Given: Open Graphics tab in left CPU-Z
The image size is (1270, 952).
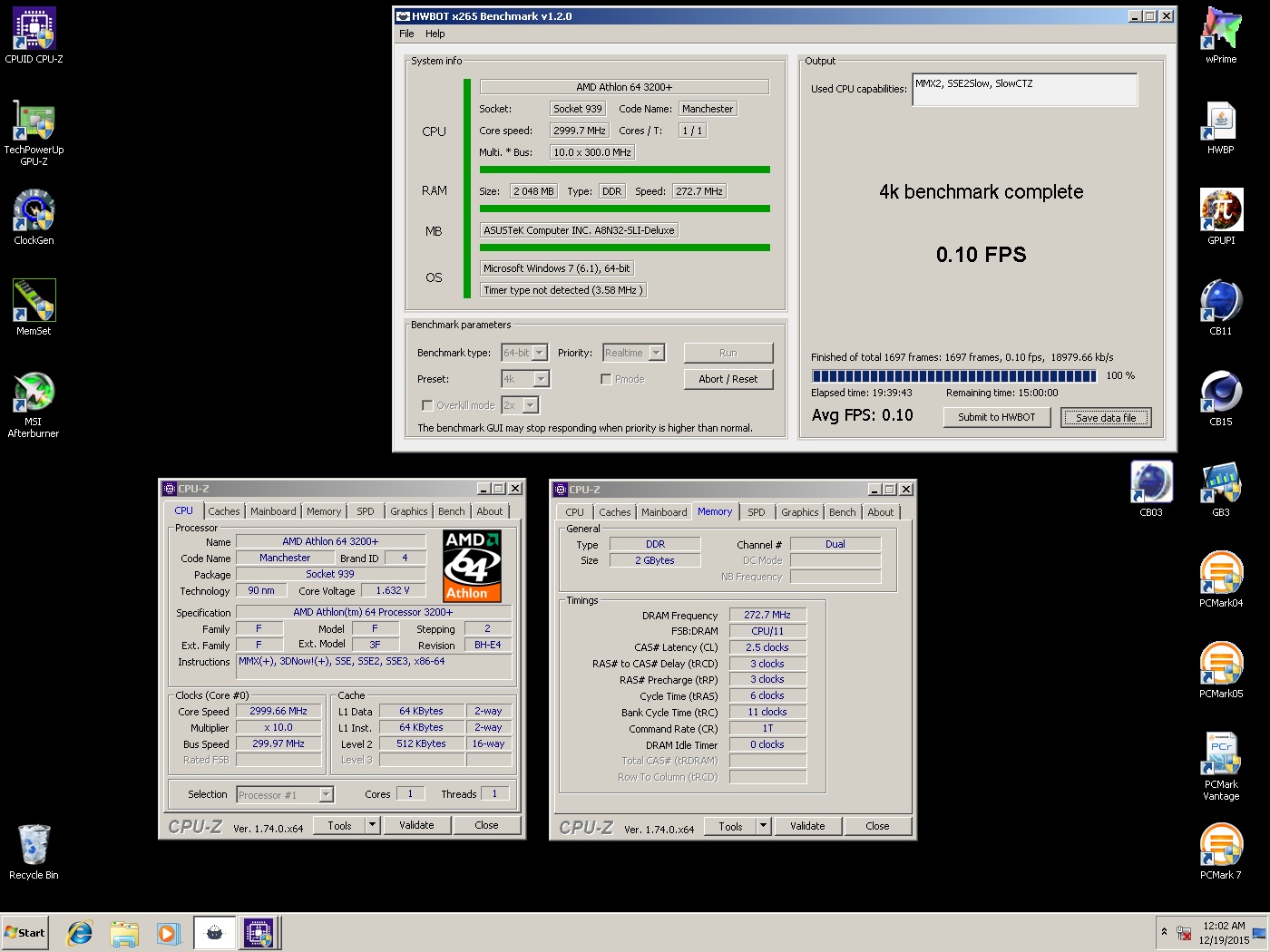Looking at the screenshot, I should point(409,511).
